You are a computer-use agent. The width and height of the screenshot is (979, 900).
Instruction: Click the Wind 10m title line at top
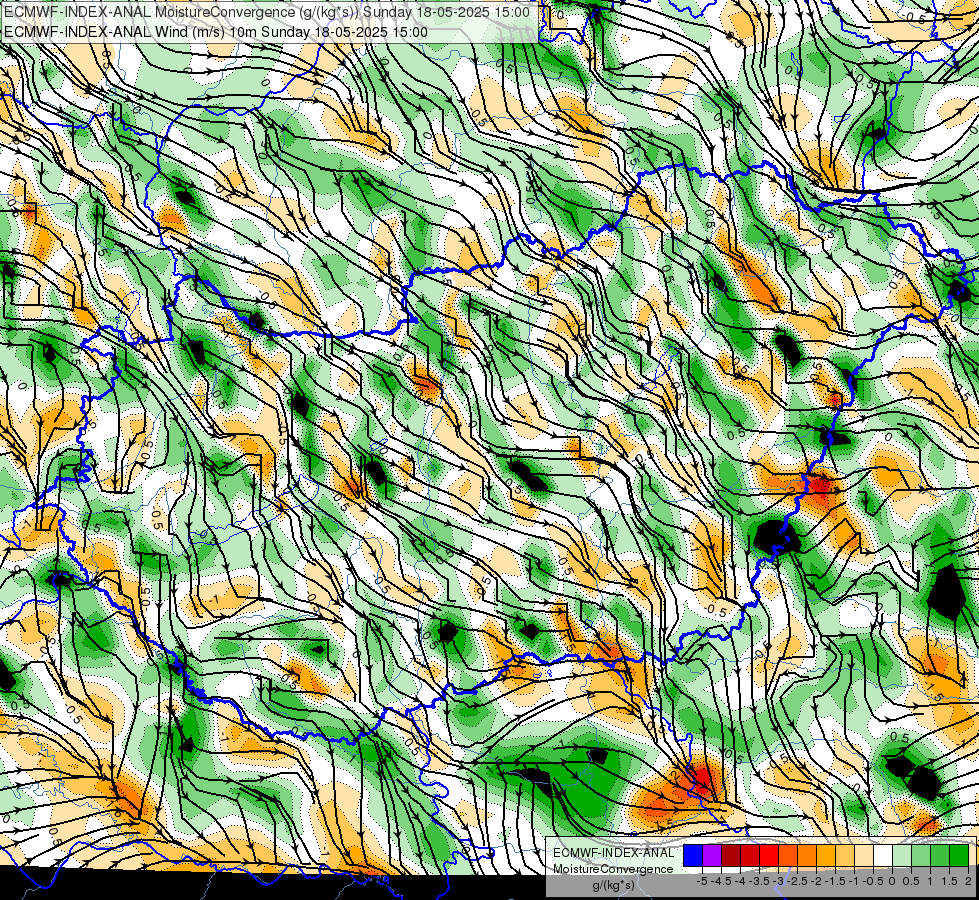[x=216, y=32]
